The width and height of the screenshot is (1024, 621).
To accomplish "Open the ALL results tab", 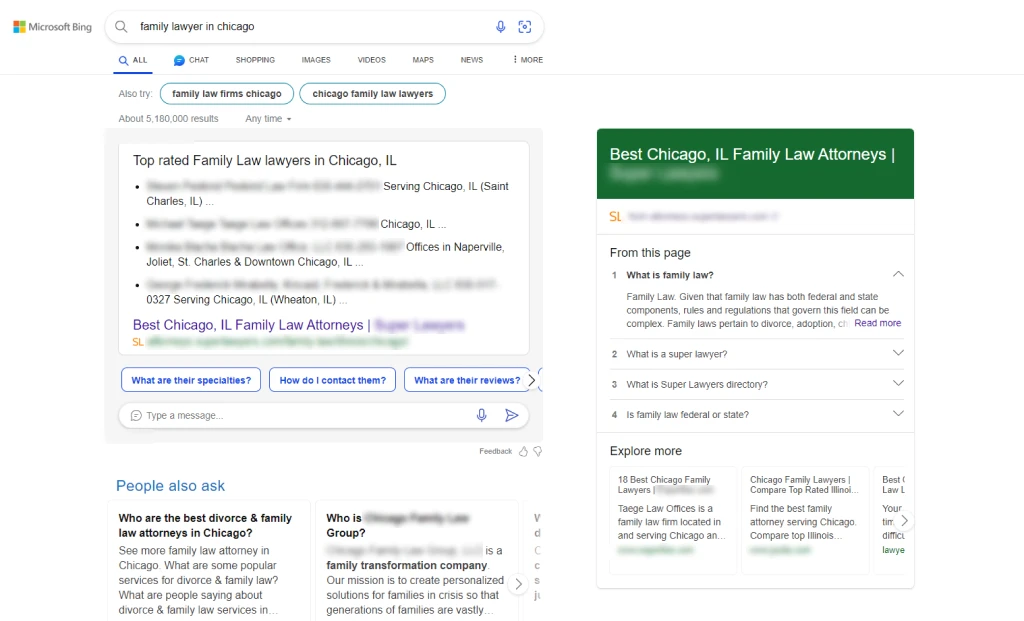I will (x=133, y=60).
